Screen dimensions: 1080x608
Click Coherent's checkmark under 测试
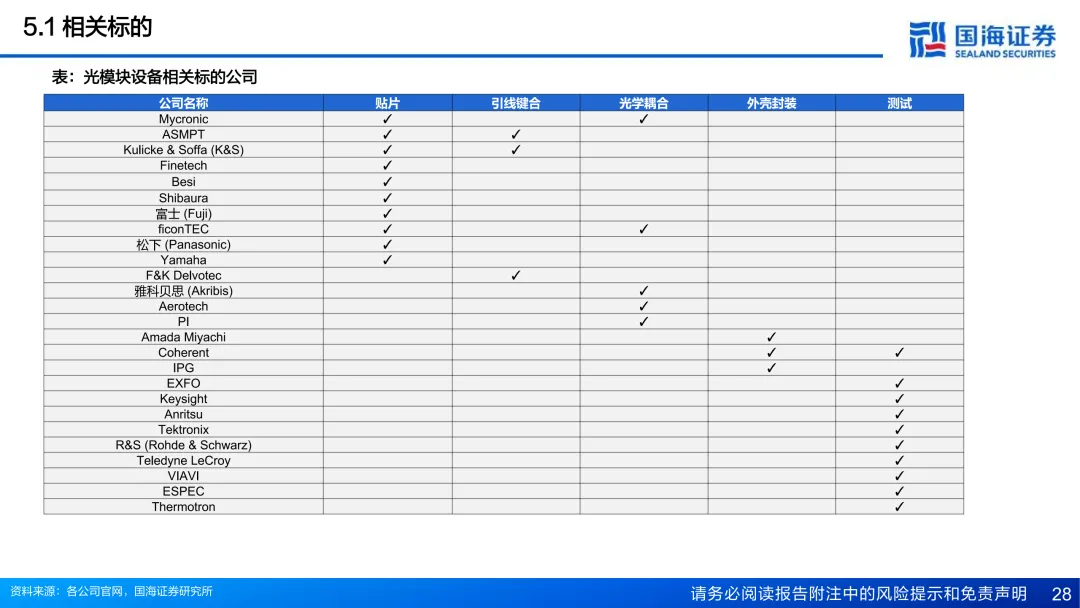900,353
